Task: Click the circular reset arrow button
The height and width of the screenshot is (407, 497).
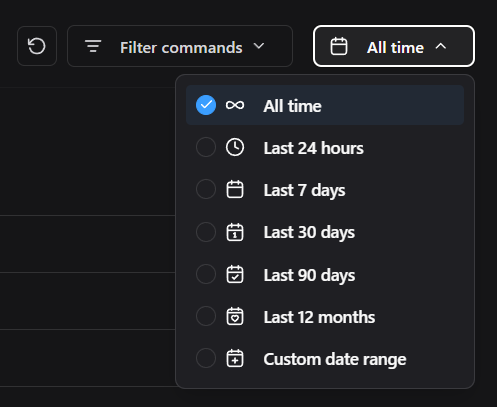Action: click(x=37, y=46)
